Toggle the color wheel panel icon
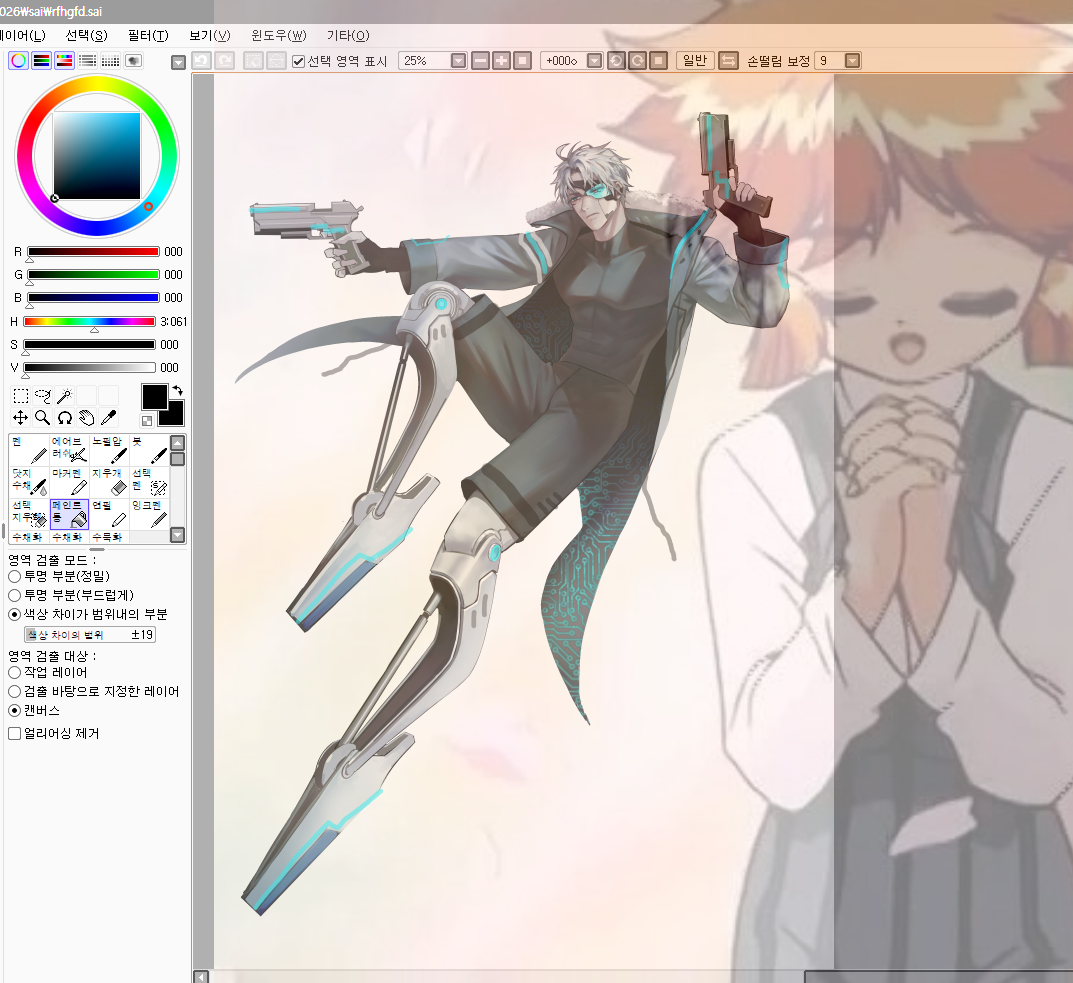The height and width of the screenshot is (983, 1073). click(18, 61)
